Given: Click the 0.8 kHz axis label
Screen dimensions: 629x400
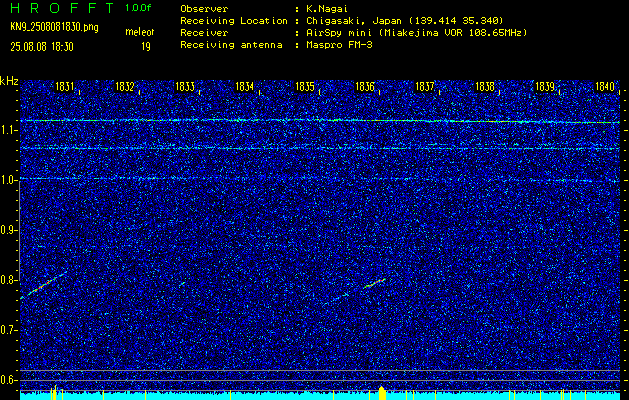Looking at the screenshot, I should [x=8, y=280].
